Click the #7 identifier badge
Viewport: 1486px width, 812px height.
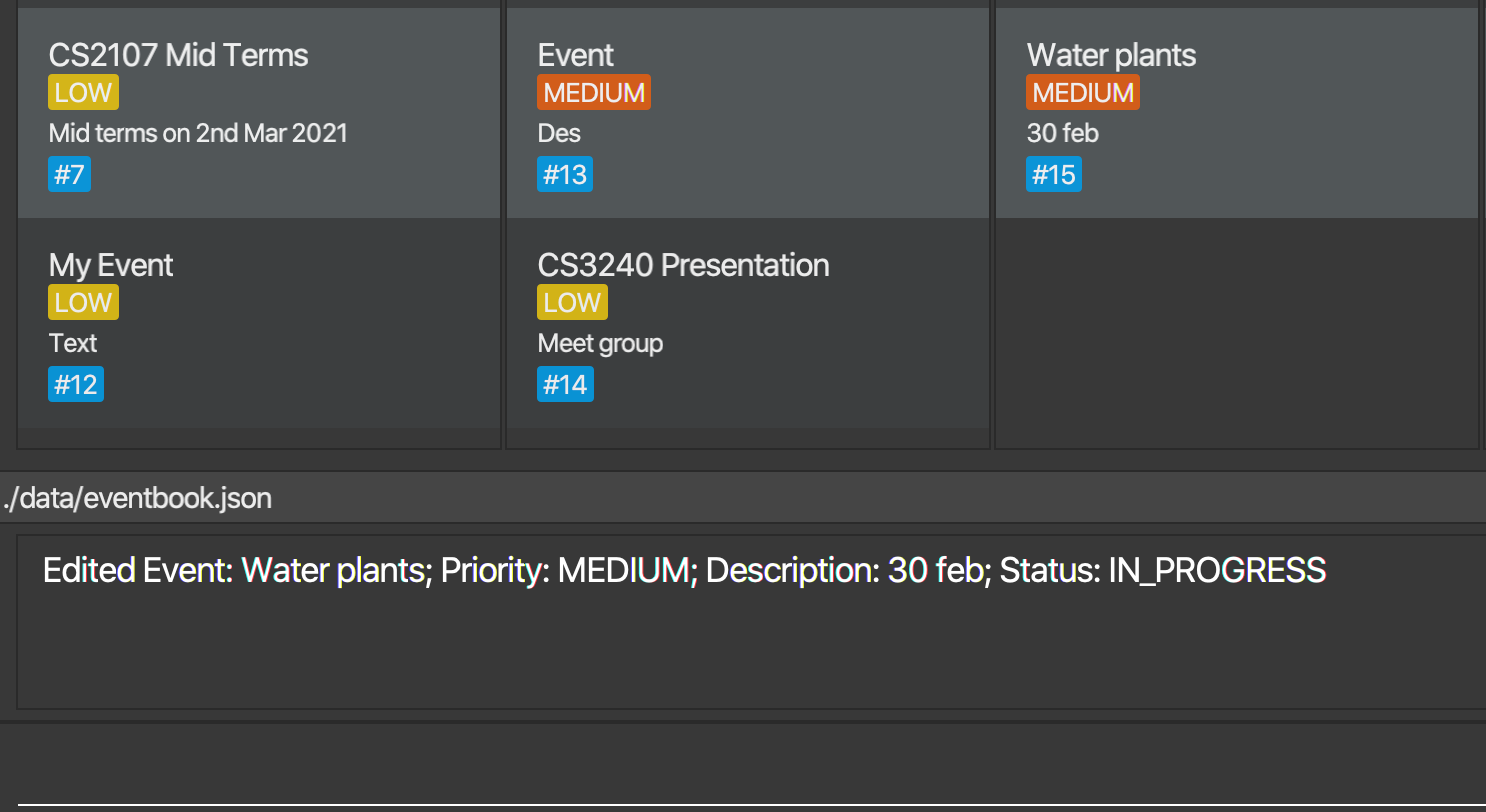pyautogui.click(x=69, y=175)
